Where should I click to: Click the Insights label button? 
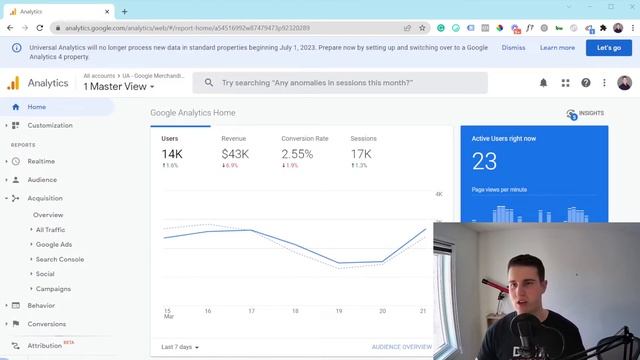pyautogui.click(x=591, y=113)
